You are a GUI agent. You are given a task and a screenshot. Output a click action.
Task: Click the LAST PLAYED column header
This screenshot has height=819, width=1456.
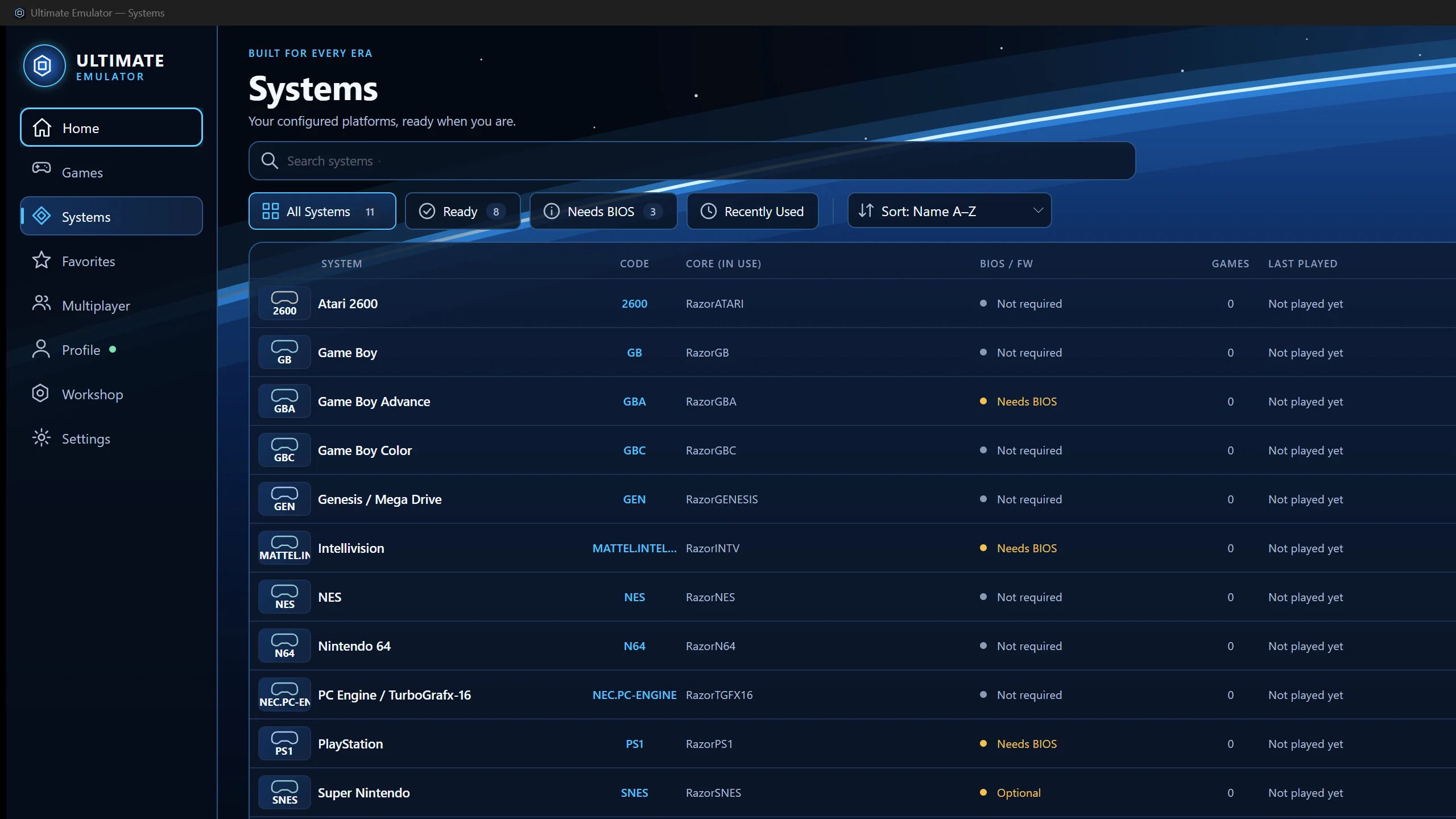[x=1302, y=263]
